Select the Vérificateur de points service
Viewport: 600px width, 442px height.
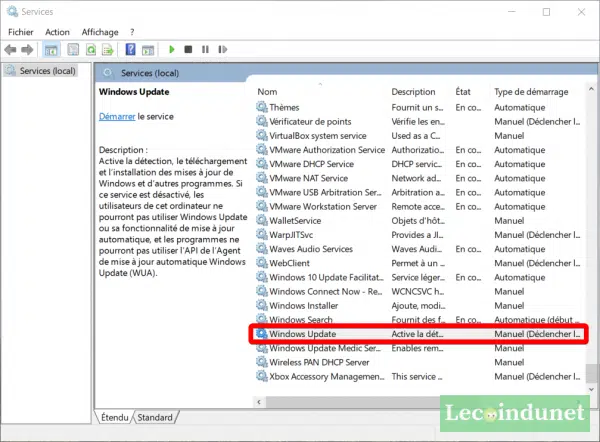tap(310, 121)
